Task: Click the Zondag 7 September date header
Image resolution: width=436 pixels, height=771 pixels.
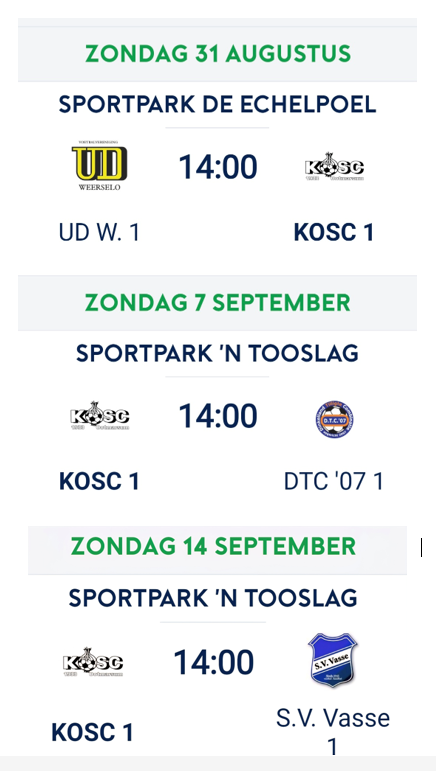Action: pos(218,302)
